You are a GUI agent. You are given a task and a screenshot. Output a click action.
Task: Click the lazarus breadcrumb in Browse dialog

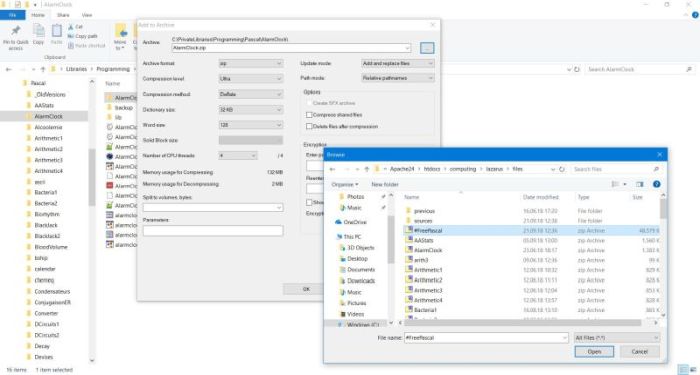click(x=495, y=169)
